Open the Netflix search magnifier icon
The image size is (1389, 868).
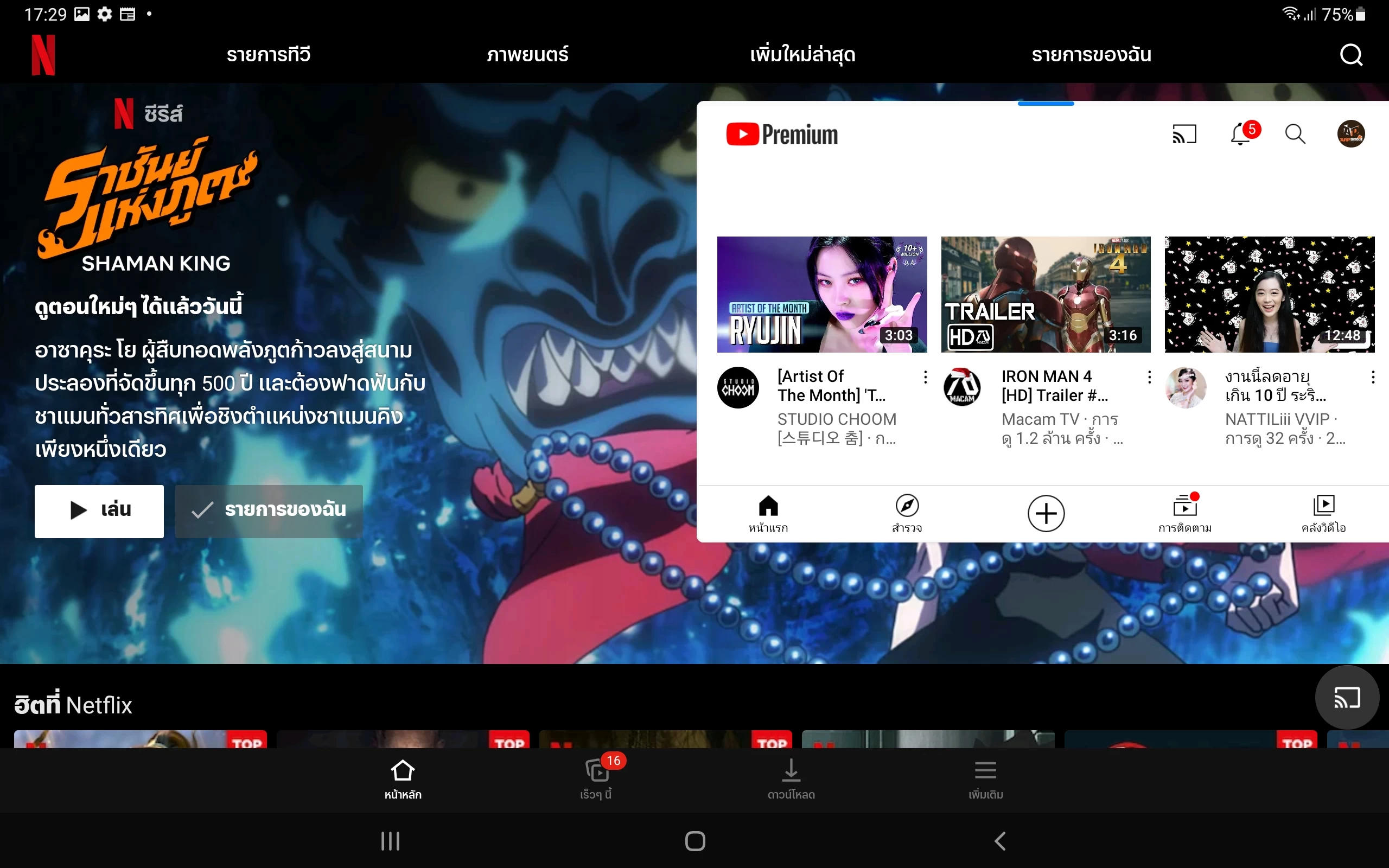pos(1351,55)
